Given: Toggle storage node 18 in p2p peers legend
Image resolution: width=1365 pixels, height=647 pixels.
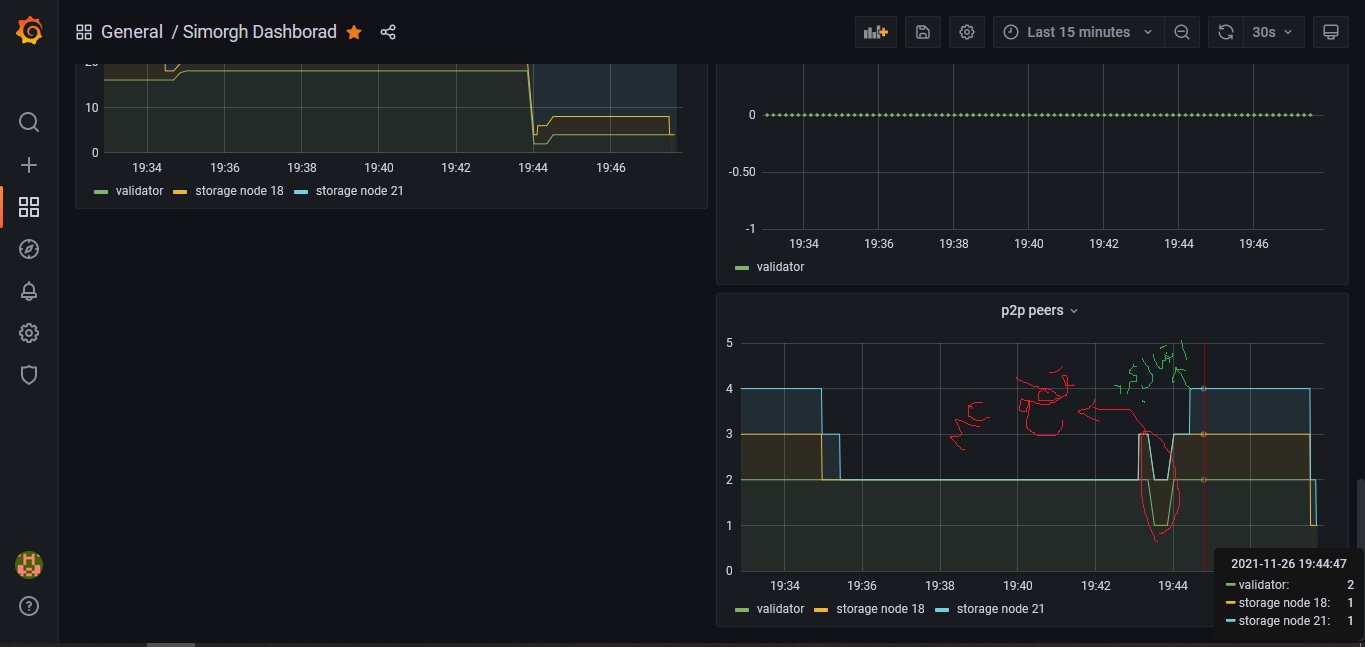Looking at the screenshot, I should (879, 609).
